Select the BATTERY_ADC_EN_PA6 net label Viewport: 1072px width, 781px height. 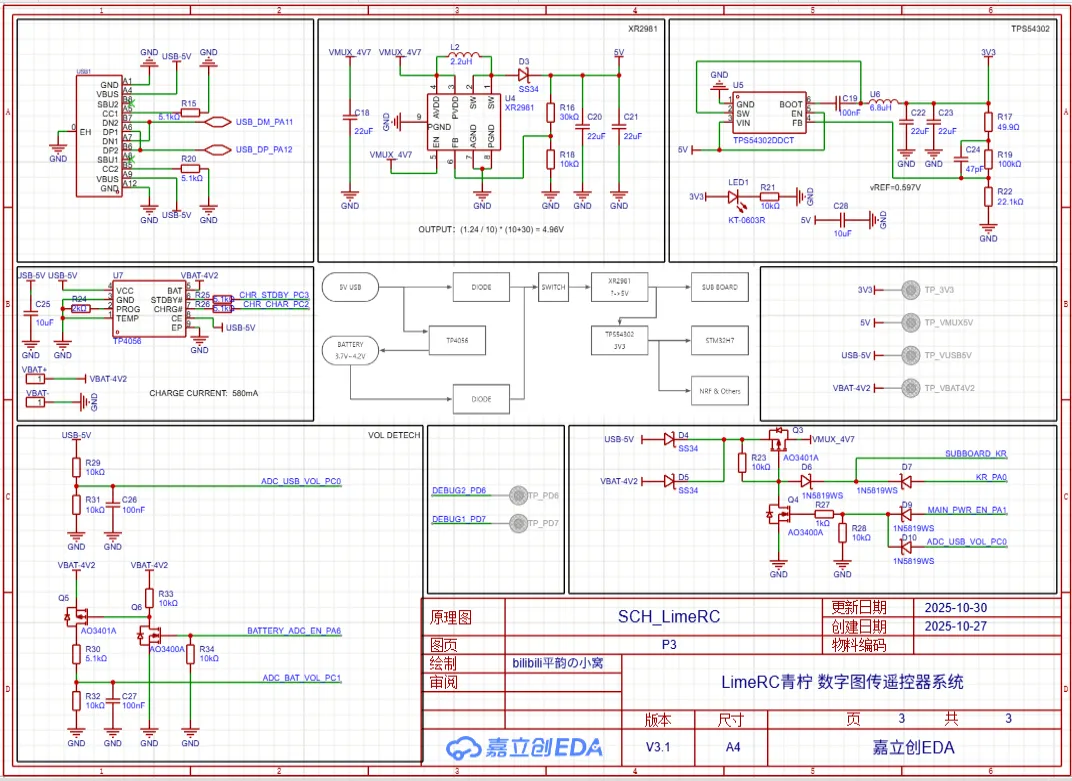294,631
